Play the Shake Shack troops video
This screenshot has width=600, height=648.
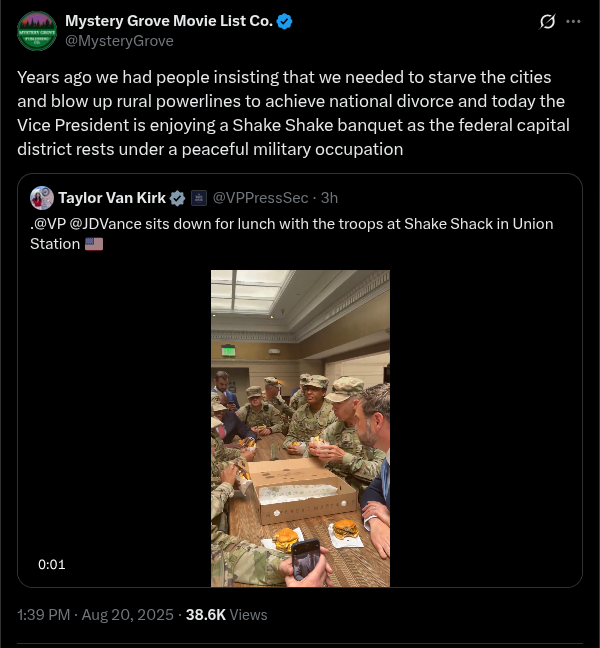(300, 428)
